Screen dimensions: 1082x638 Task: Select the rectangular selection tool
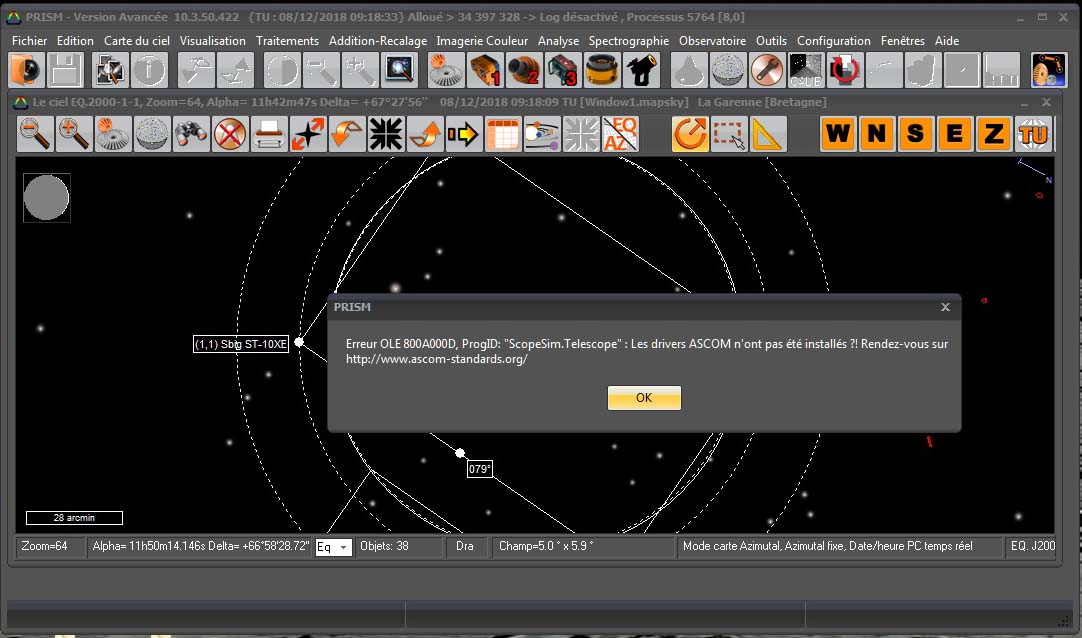pyautogui.click(x=729, y=134)
